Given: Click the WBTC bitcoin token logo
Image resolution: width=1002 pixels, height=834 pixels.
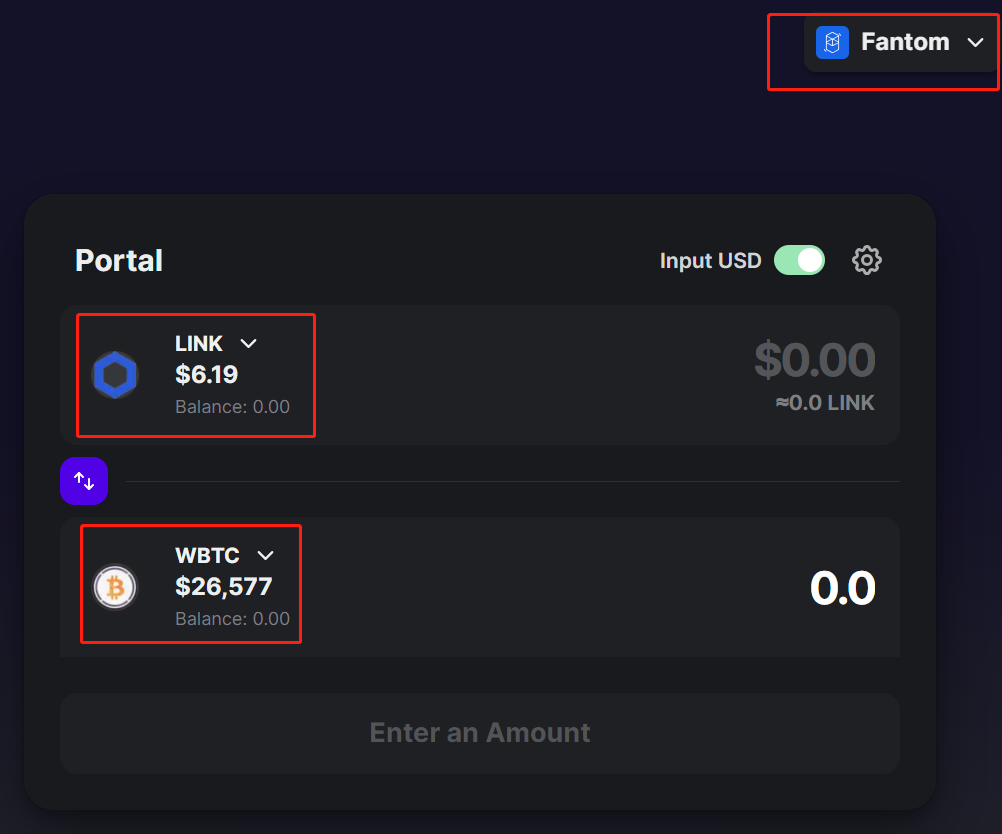Looking at the screenshot, I should (x=115, y=587).
